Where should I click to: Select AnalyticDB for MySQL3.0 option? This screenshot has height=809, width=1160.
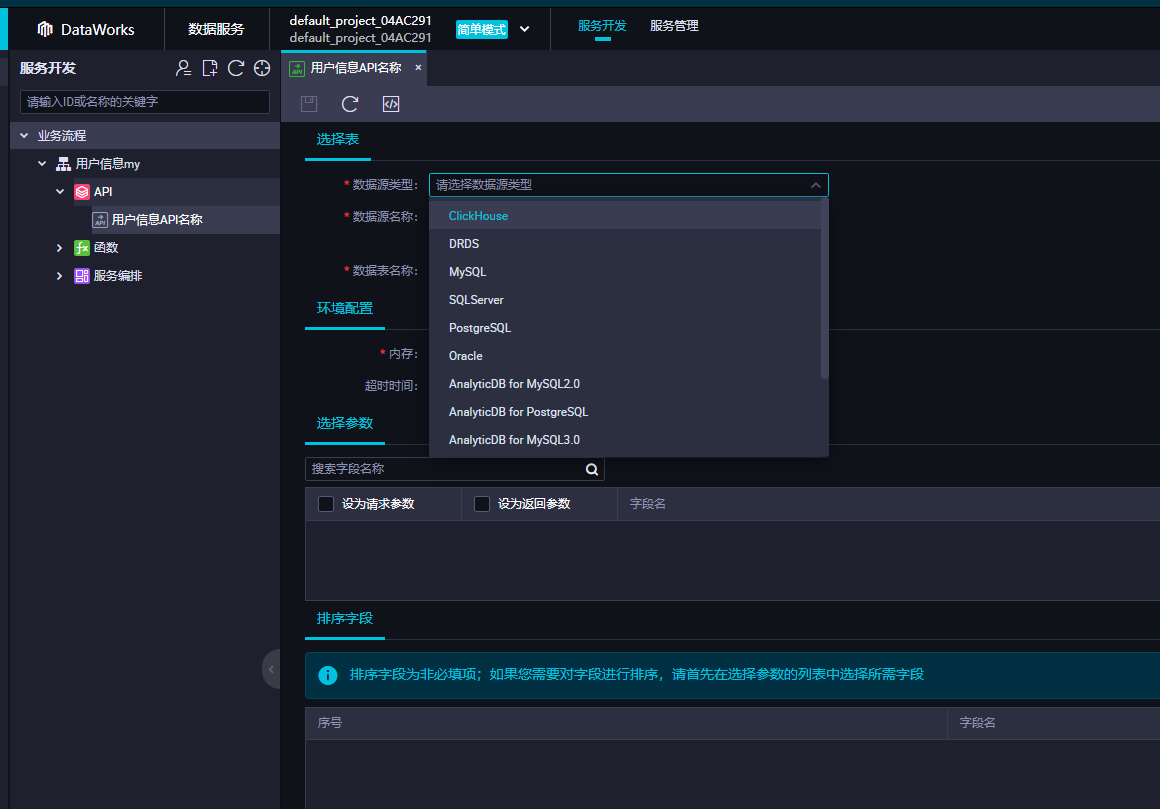click(x=625, y=441)
